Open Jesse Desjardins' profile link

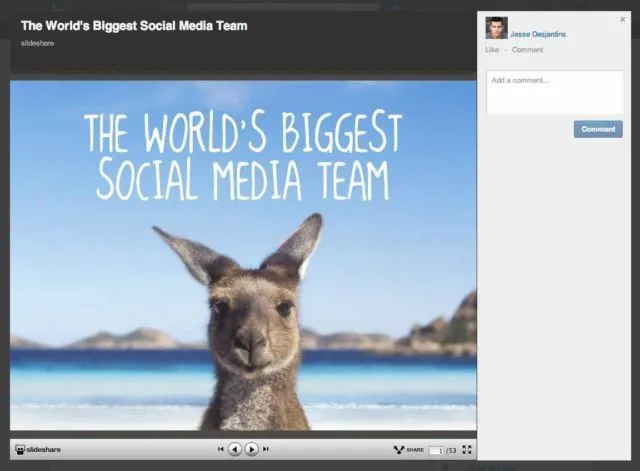pyautogui.click(x=538, y=34)
